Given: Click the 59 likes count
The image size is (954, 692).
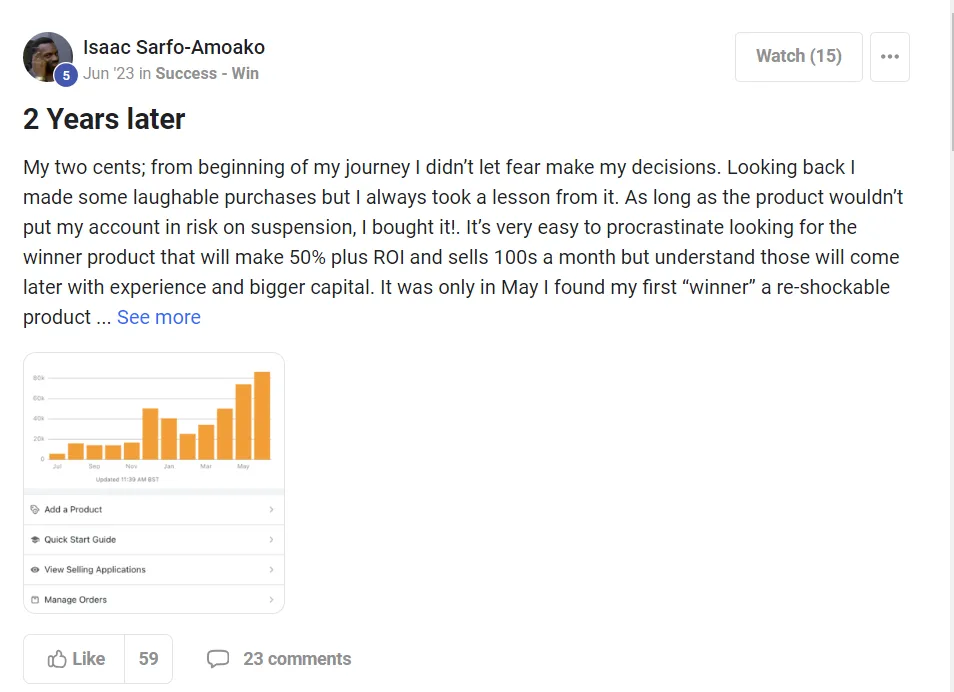Looking at the screenshot, I should (x=148, y=659).
